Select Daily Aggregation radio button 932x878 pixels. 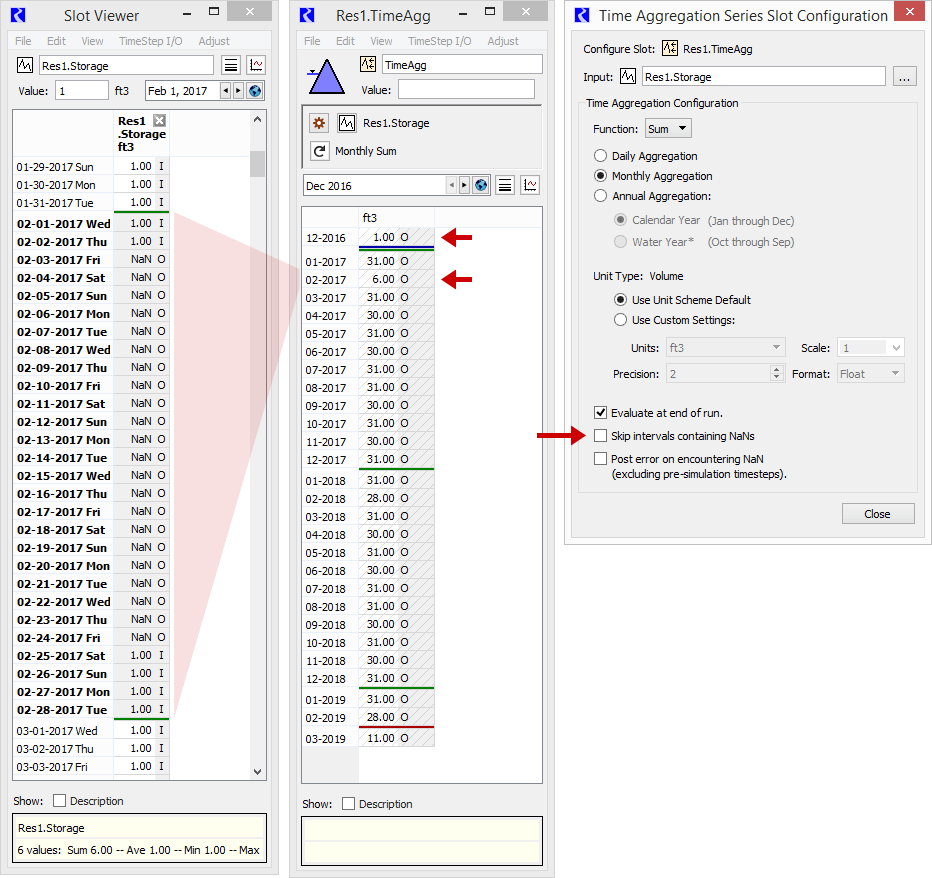pyautogui.click(x=600, y=156)
